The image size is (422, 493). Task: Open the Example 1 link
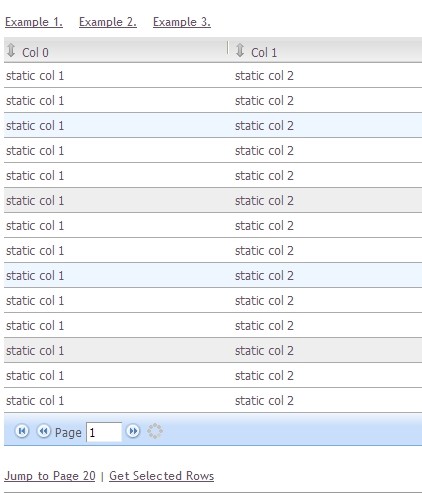click(x=34, y=22)
